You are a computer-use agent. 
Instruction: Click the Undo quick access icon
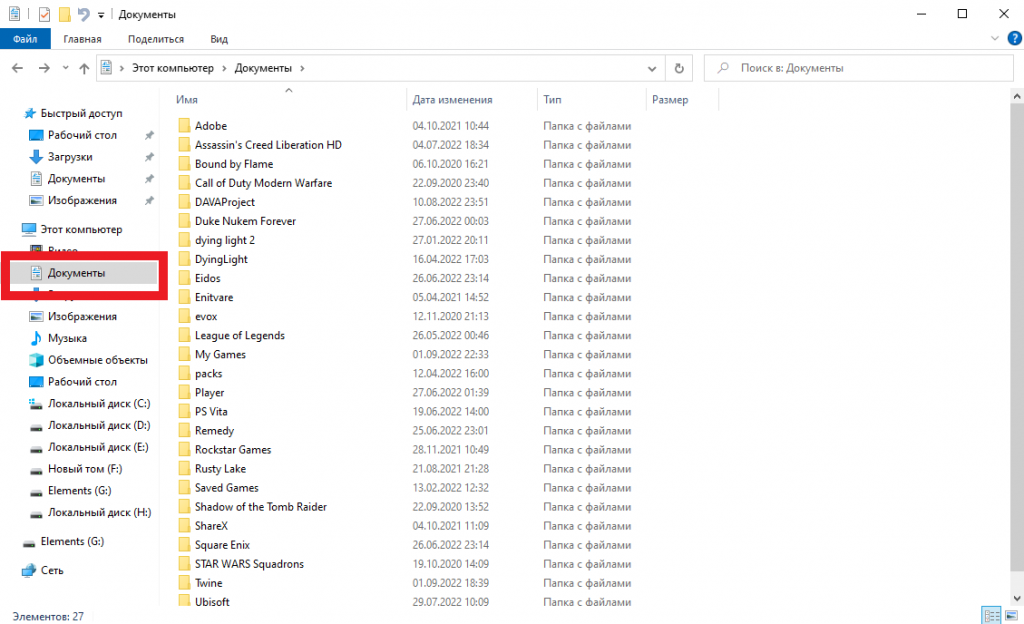(83, 14)
